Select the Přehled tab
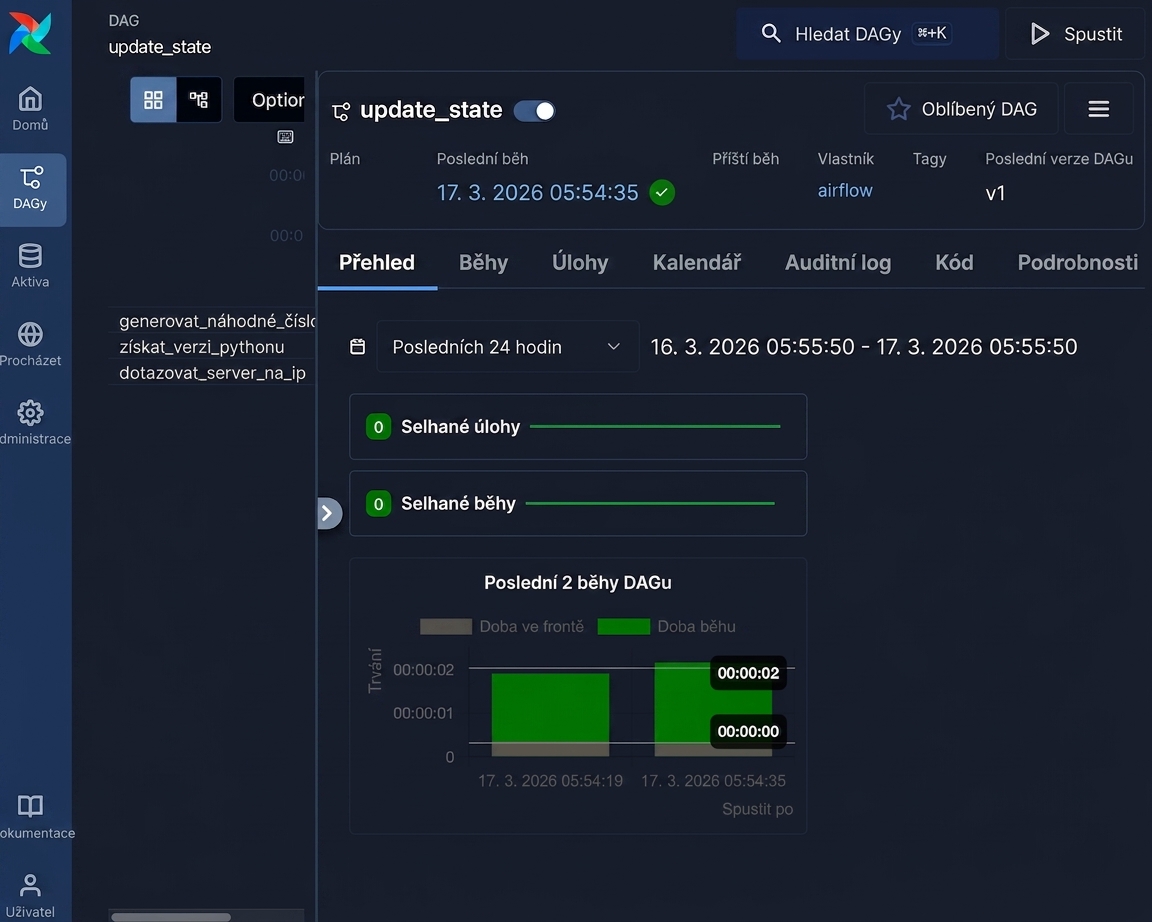Viewport: 1152px width, 922px height. click(x=377, y=263)
